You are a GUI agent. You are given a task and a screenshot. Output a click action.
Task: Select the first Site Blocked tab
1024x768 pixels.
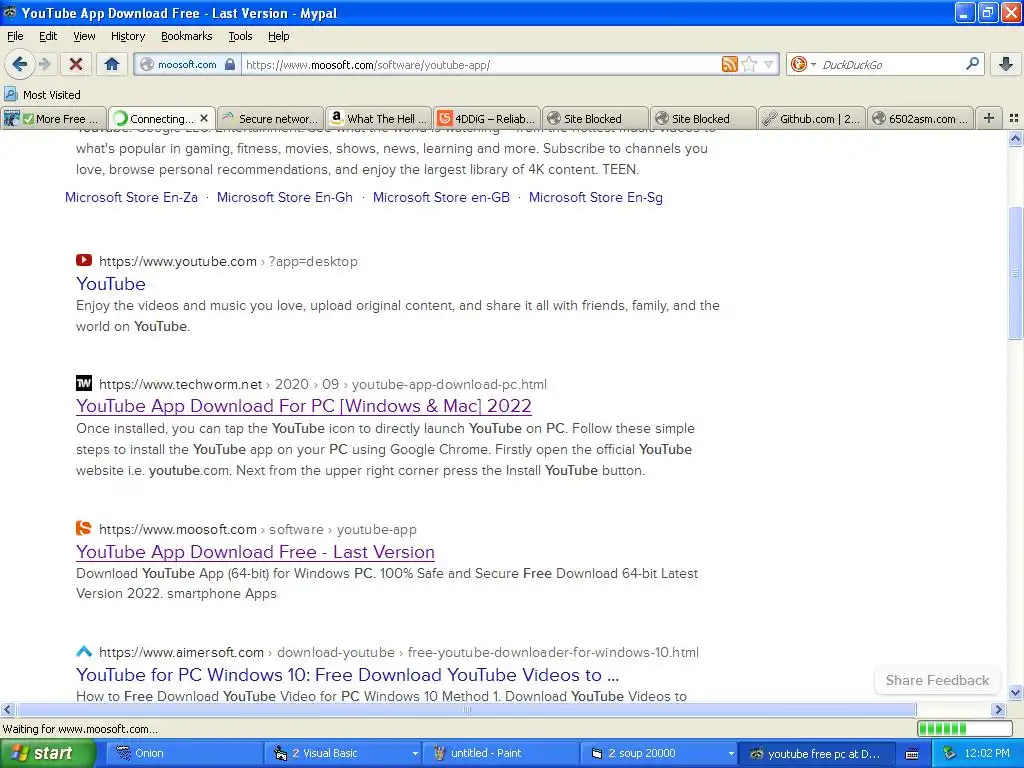pos(596,118)
